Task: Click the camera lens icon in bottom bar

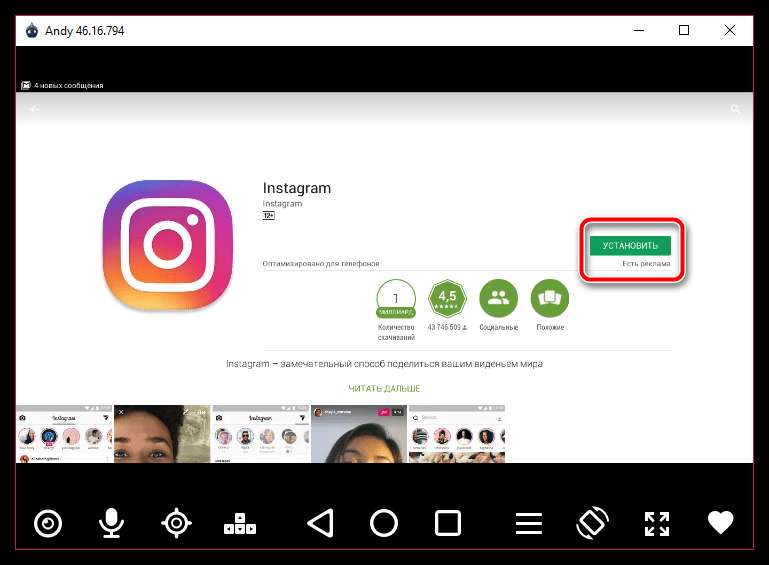Action: point(48,523)
